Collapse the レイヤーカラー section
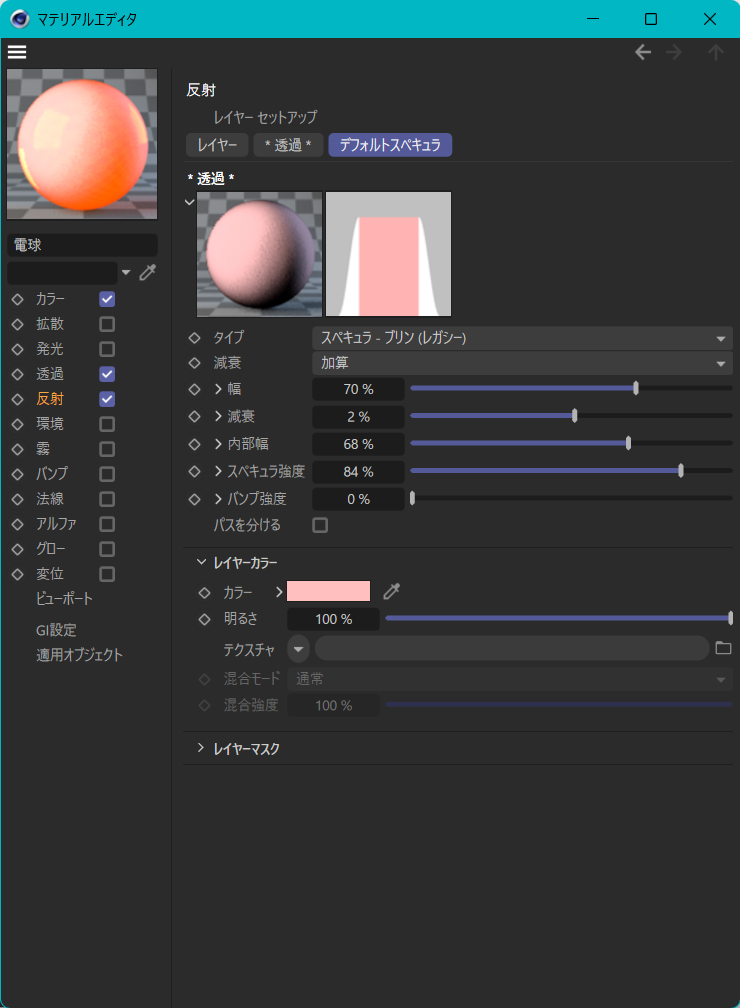740x1008 pixels. tap(201, 563)
